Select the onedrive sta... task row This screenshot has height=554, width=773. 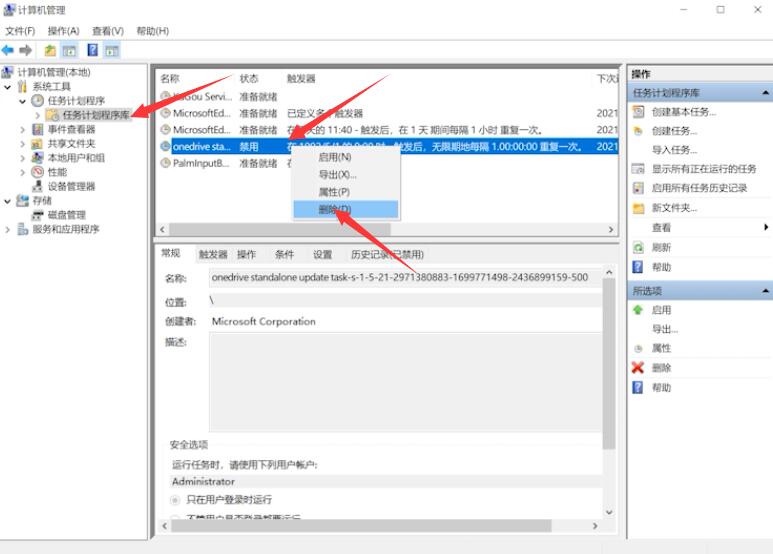tap(388, 146)
